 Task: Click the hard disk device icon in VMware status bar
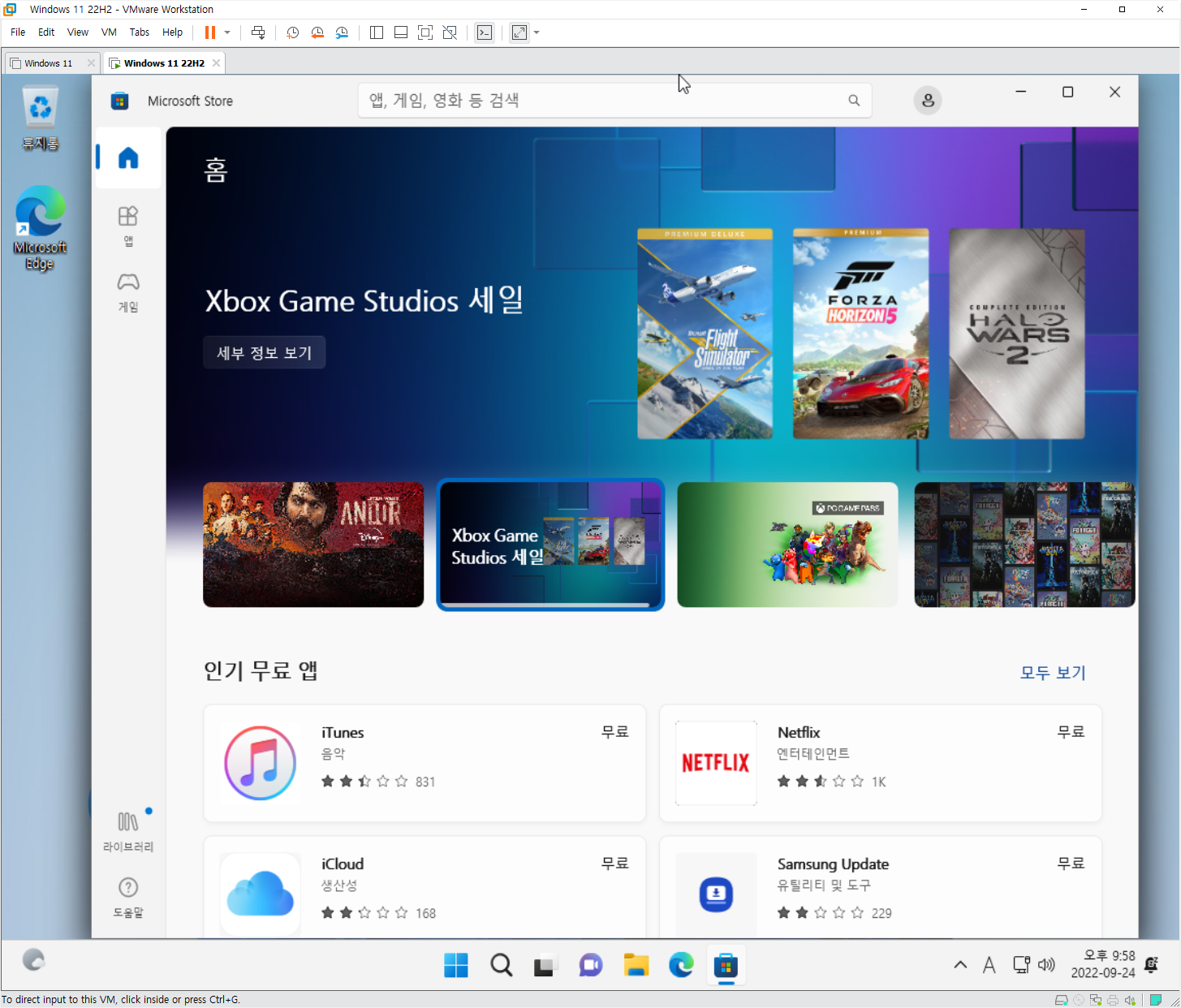pos(1061,1000)
